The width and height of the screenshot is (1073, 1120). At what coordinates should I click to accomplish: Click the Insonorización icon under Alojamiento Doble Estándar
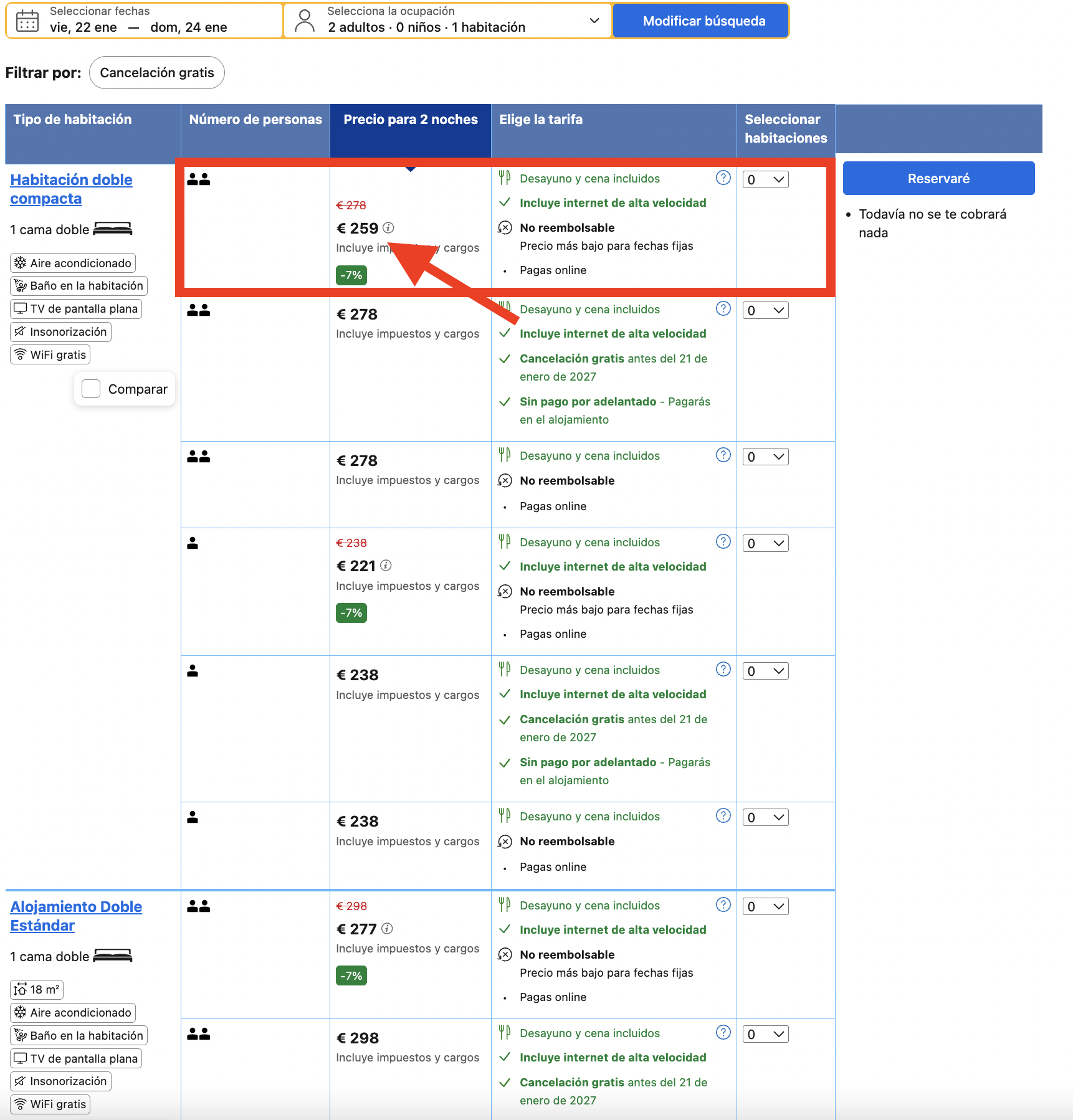tap(21, 1081)
